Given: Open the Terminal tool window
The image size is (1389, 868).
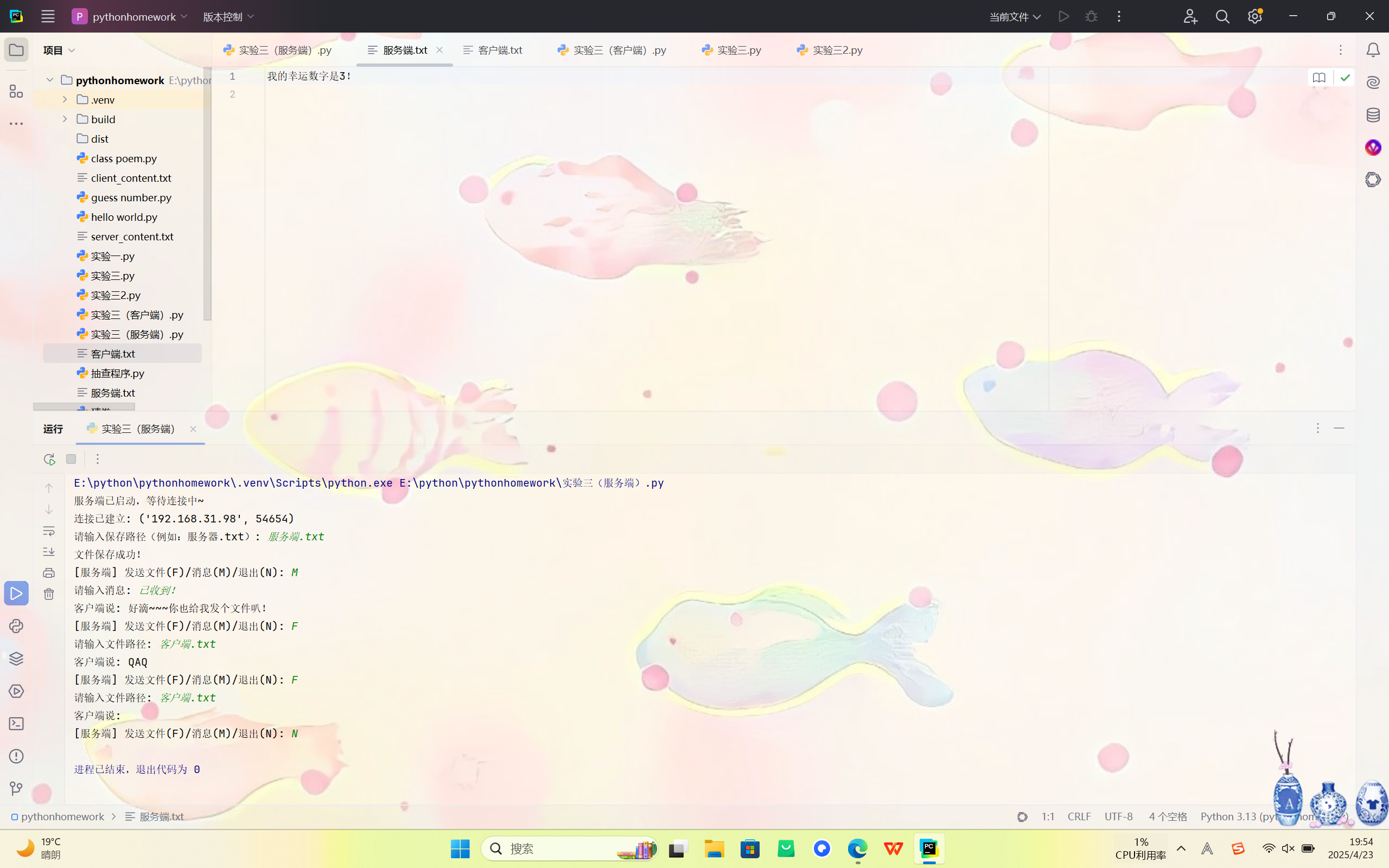Looking at the screenshot, I should pos(16,723).
